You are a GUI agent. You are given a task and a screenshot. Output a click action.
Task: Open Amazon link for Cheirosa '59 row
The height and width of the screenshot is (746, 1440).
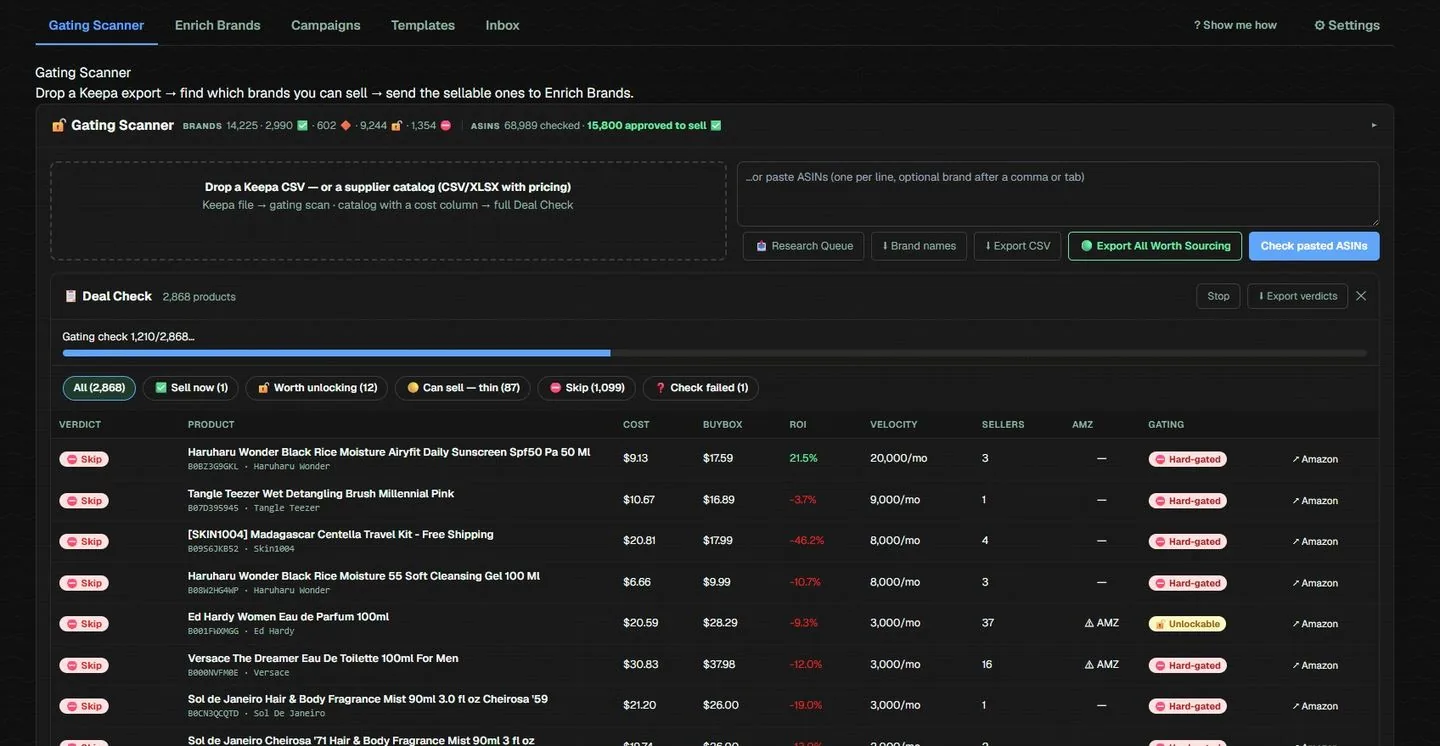1315,706
